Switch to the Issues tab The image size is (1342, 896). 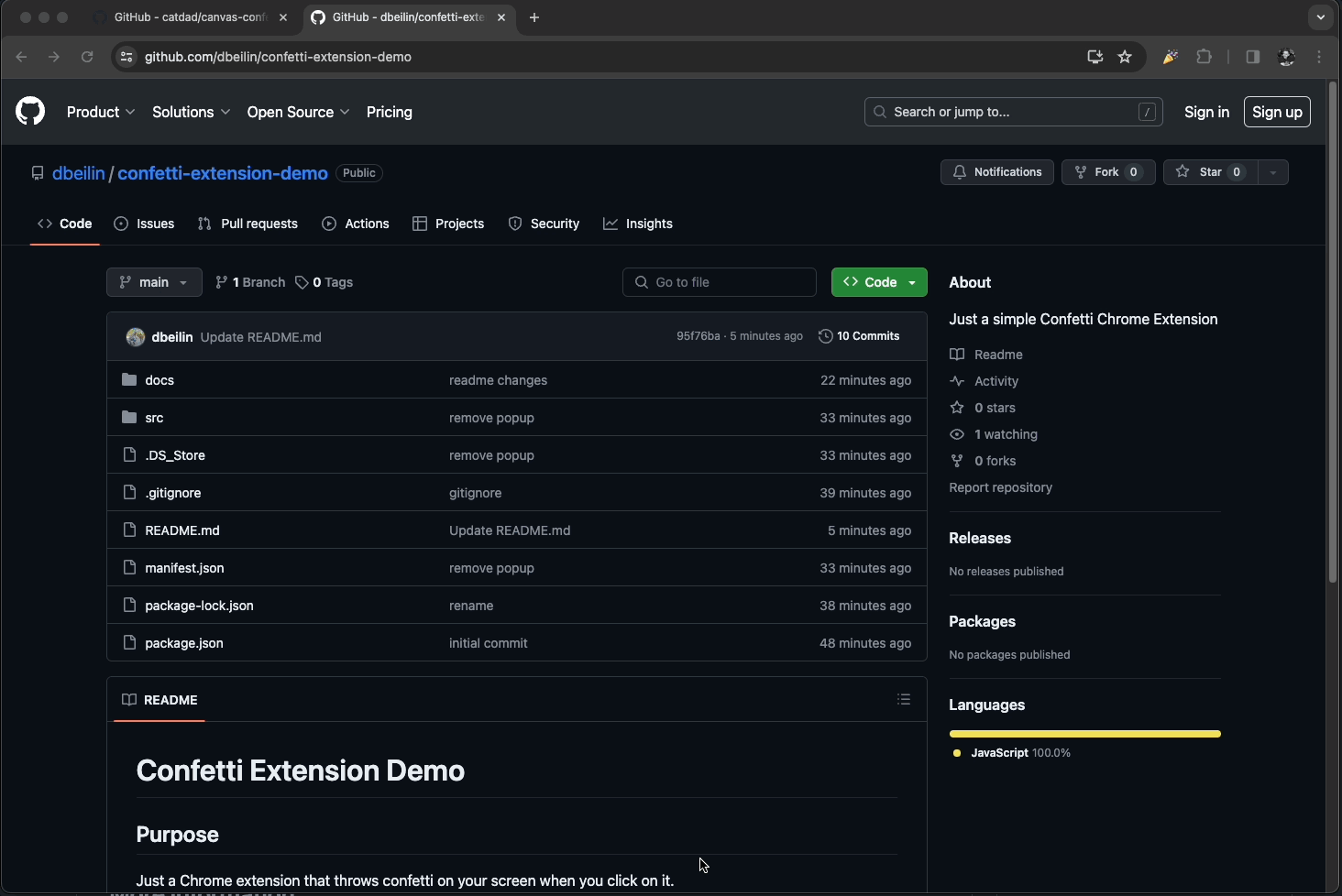144,224
